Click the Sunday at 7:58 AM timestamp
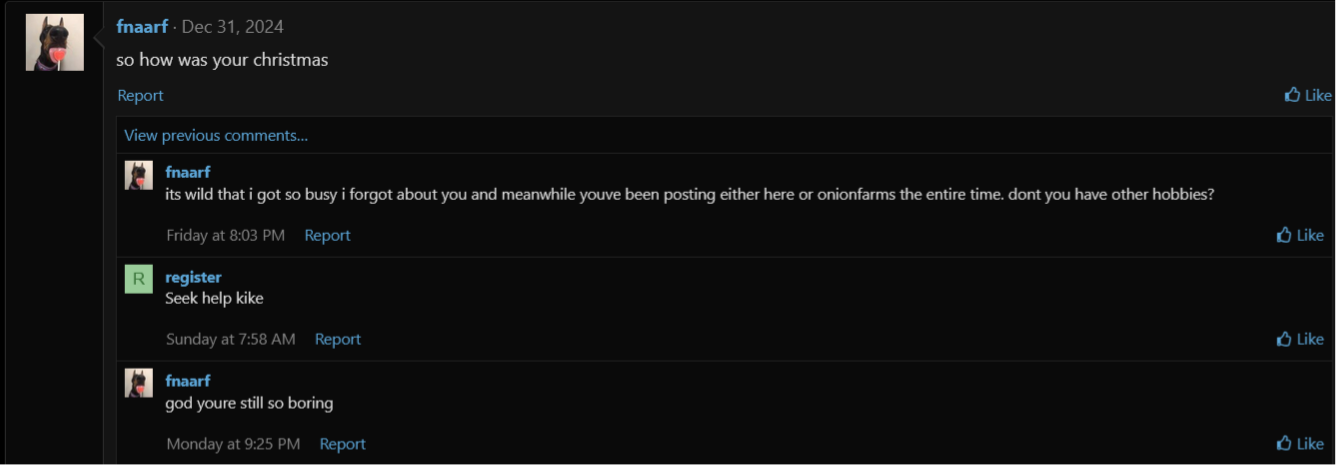 [x=230, y=339]
